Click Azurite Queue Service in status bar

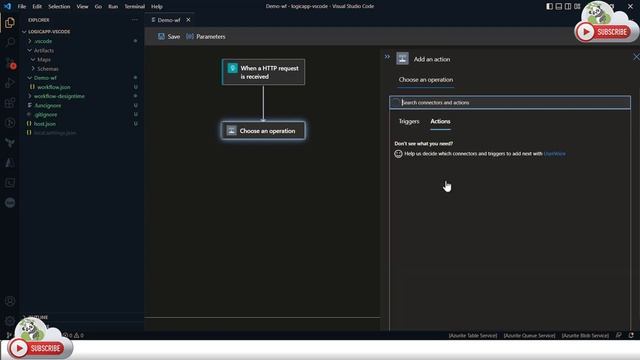(x=529, y=335)
